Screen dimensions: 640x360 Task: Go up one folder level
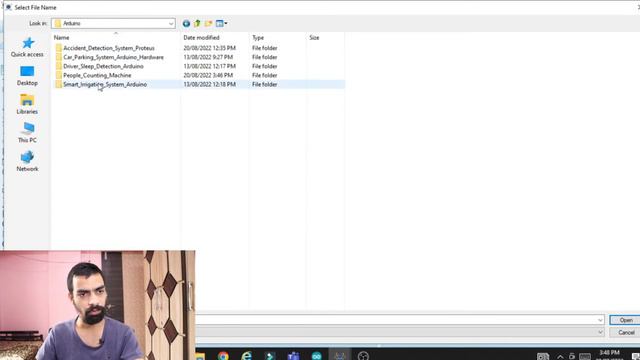pos(198,23)
